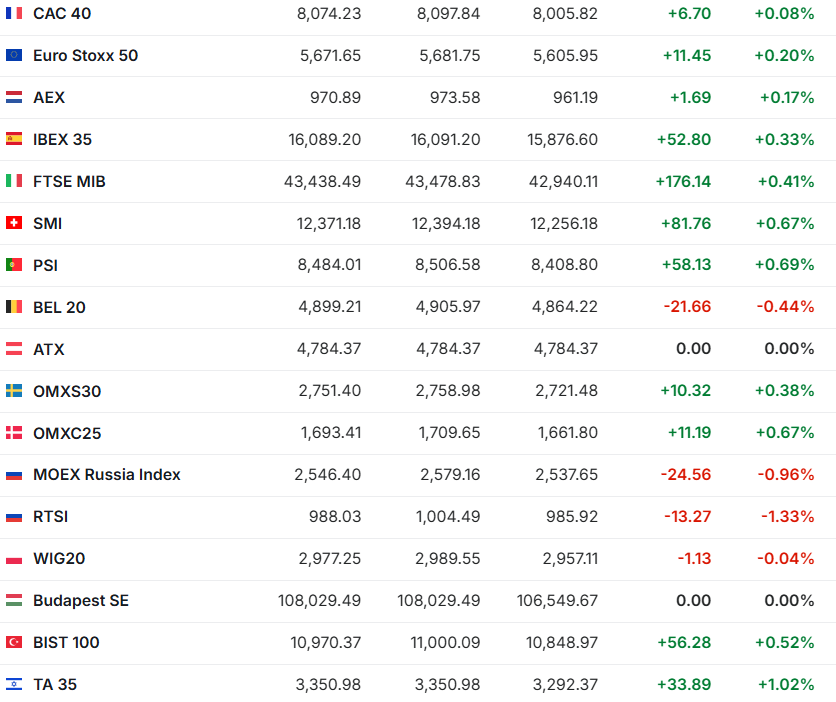Click the Belgium flag icon beside BEL 20
This screenshot has width=836, height=702.
point(14,308)
